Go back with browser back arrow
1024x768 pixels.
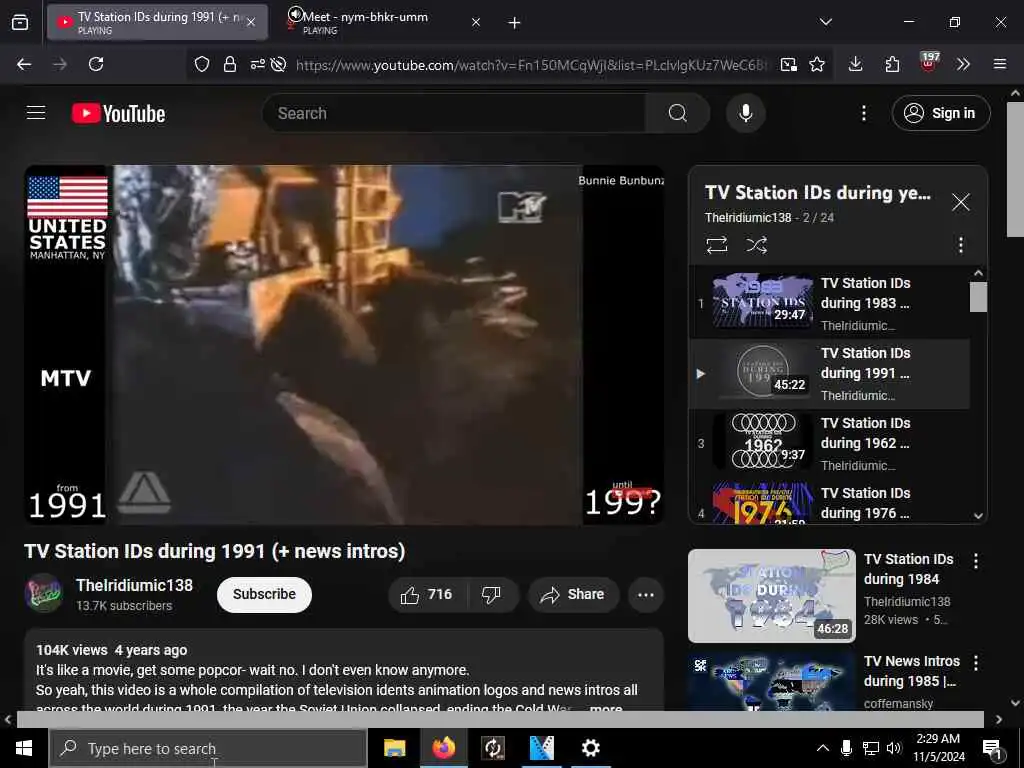pyautogui.click(x=24, y=64)
